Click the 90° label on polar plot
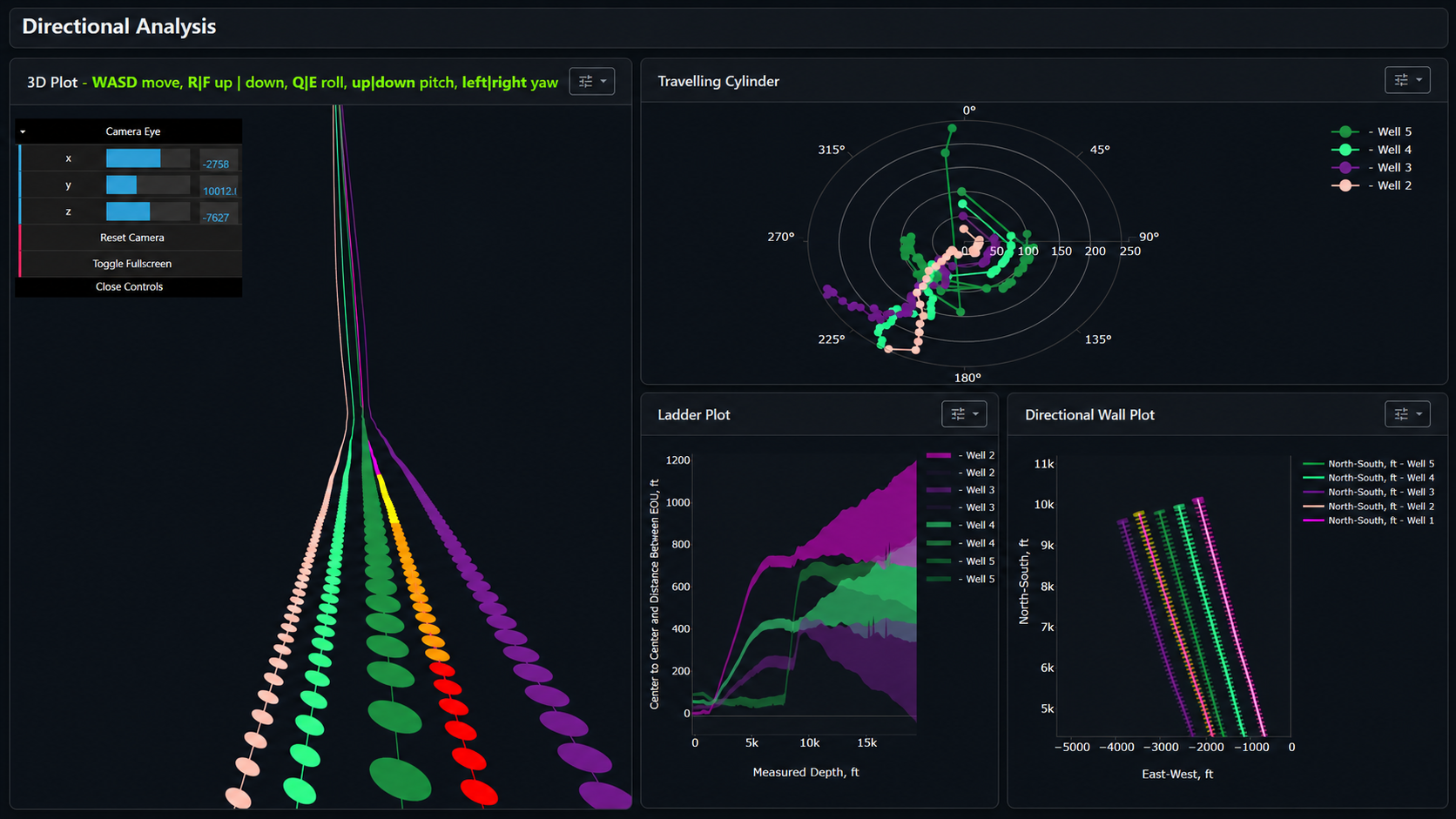The image size is (1456, 819). (x=1149, y=237)
